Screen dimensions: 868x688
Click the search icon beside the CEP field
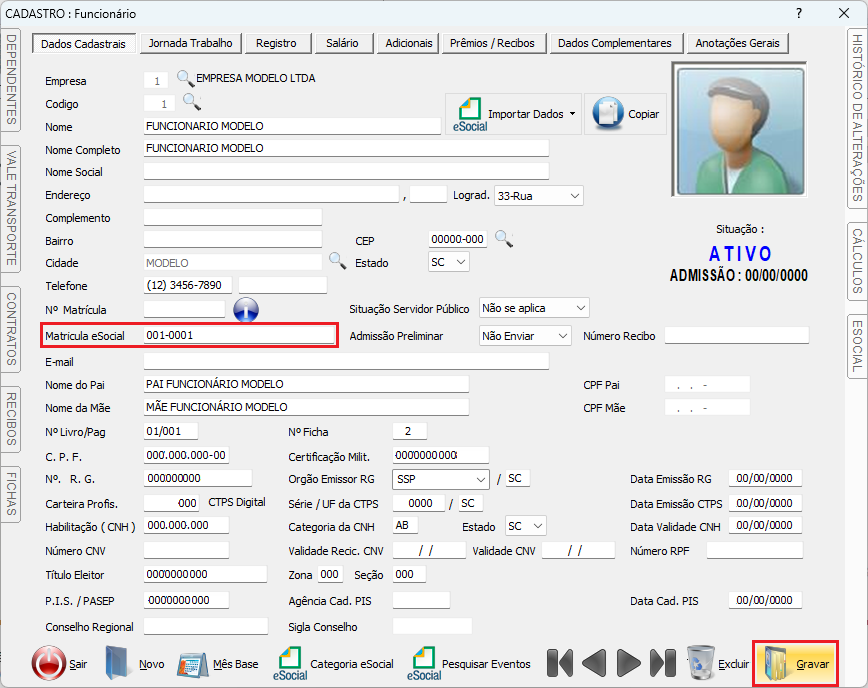(504, 239)
